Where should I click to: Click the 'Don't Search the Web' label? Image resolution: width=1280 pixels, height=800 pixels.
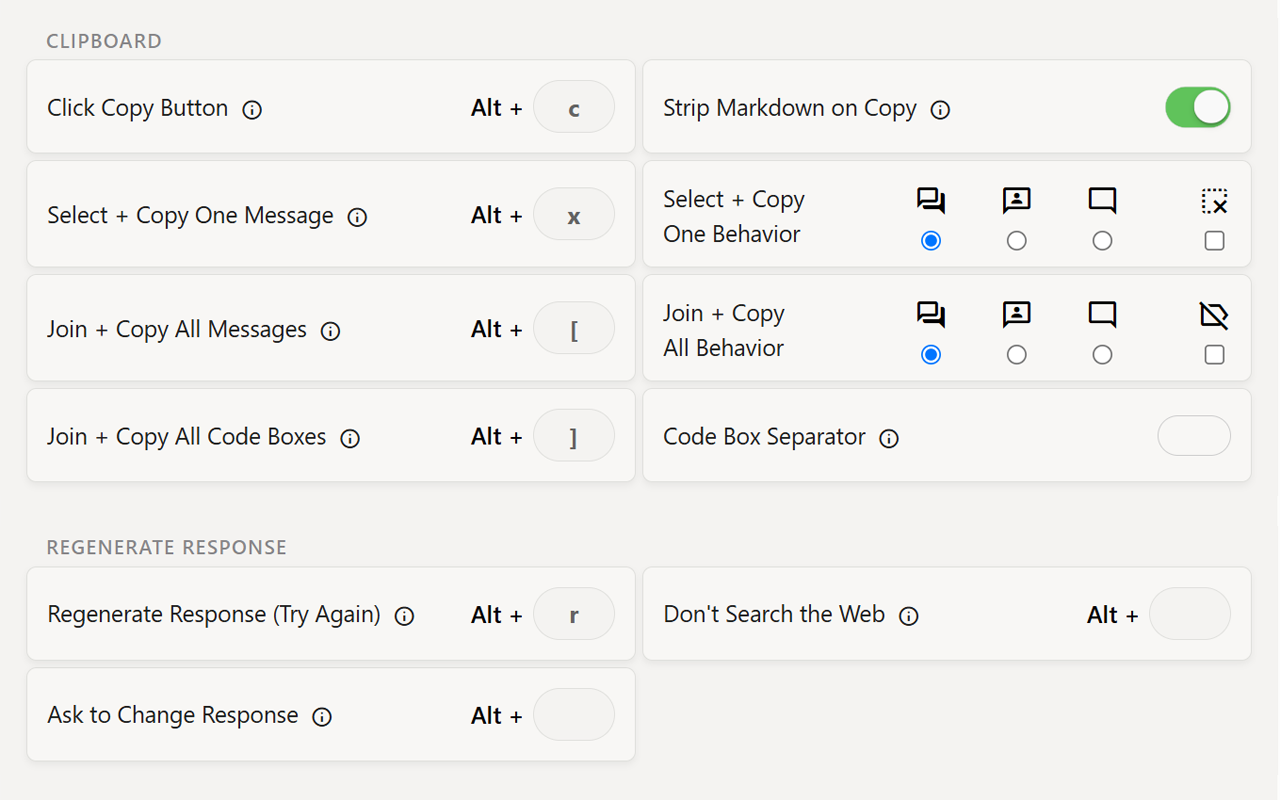(774, 614)
